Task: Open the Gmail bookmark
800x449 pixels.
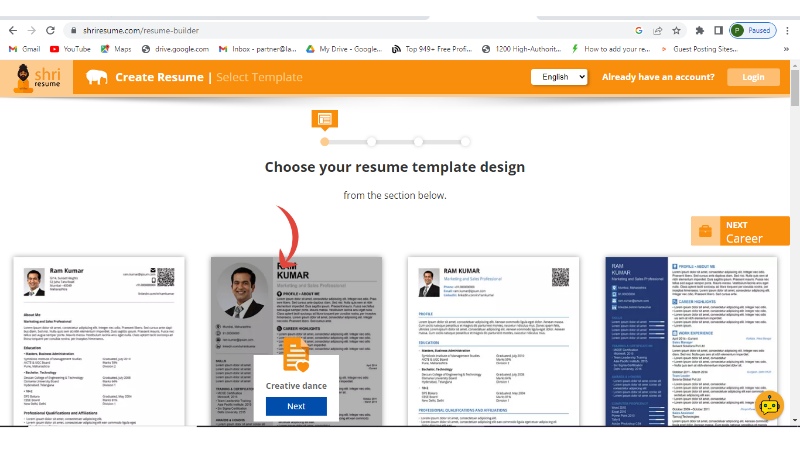Action: (24, 48)
